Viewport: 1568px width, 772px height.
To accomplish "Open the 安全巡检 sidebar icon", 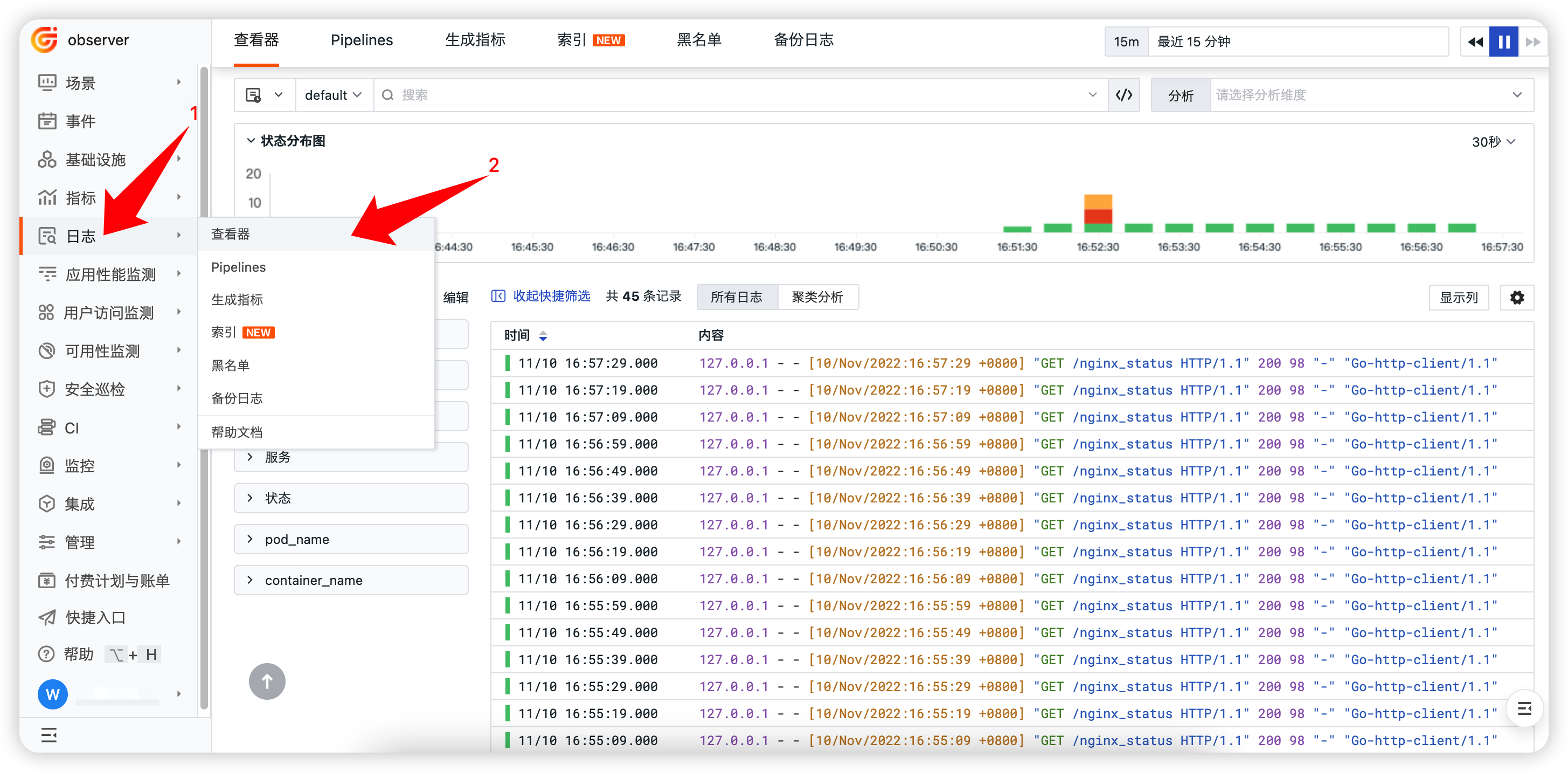I will pyautogui.click(x=47, y=389).
